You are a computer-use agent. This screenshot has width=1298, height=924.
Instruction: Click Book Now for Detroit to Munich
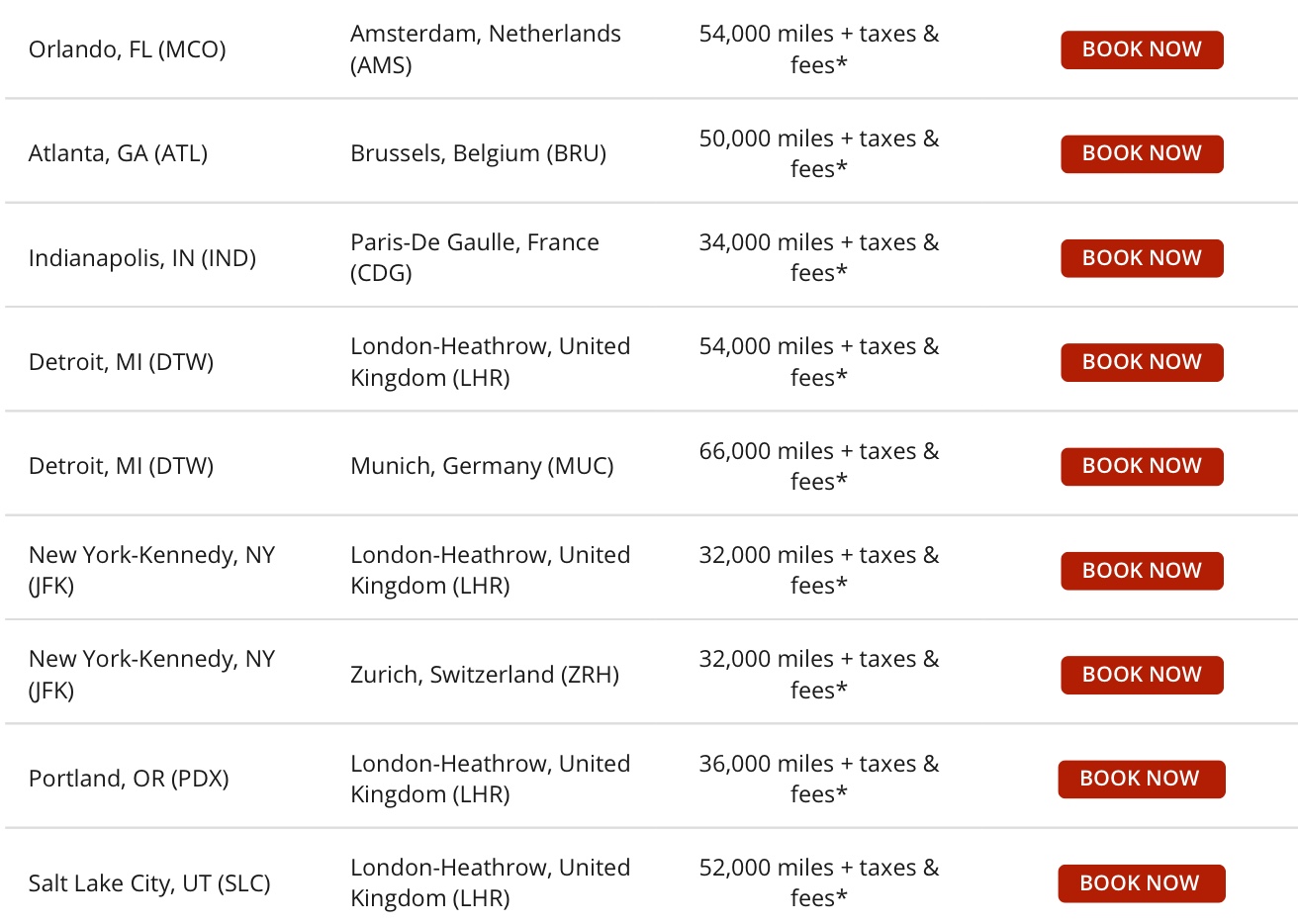[x=1142, y=466]
